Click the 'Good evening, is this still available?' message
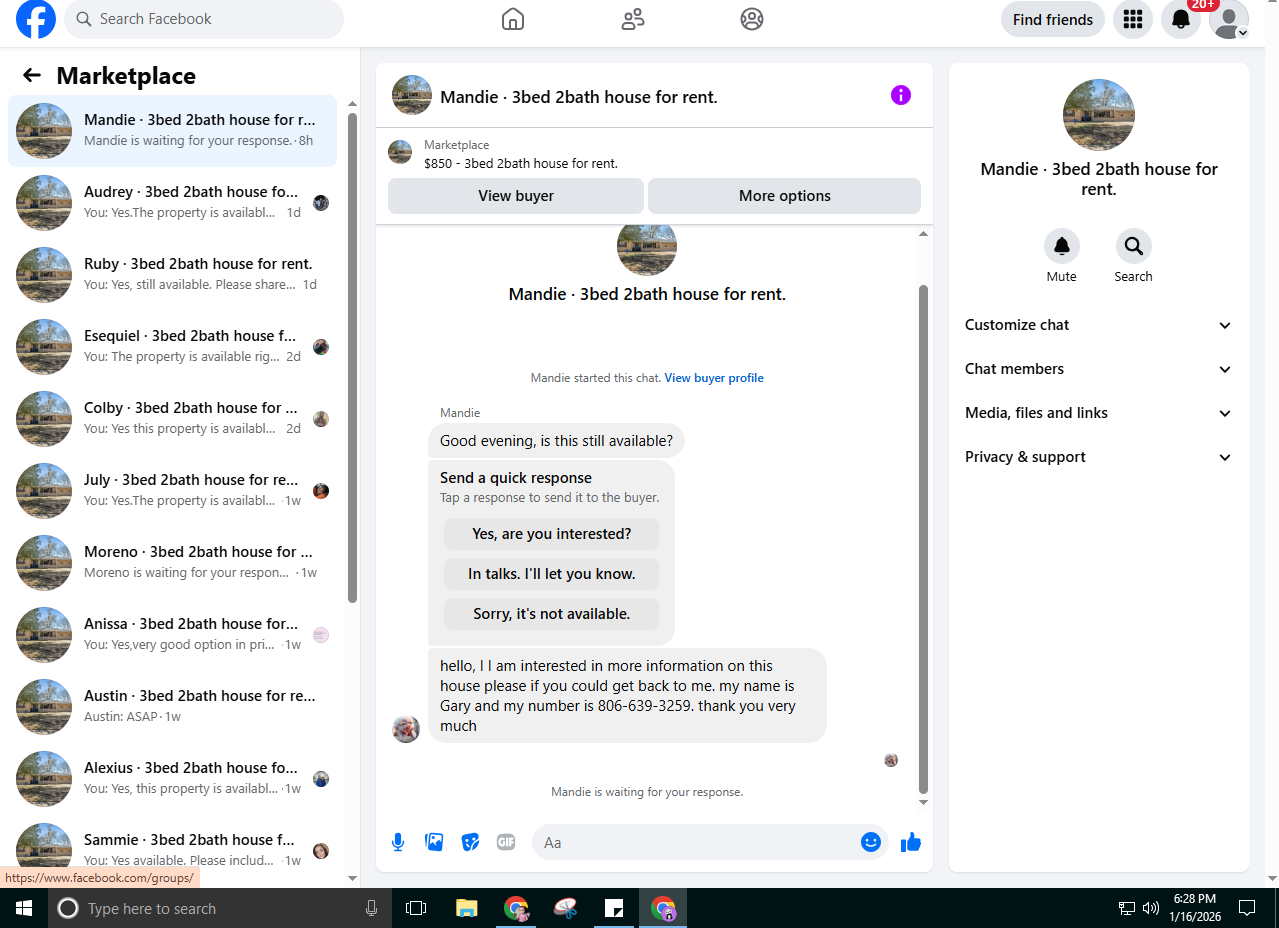The width and height of the screenshot is (1279, 928). pos(557,441)
